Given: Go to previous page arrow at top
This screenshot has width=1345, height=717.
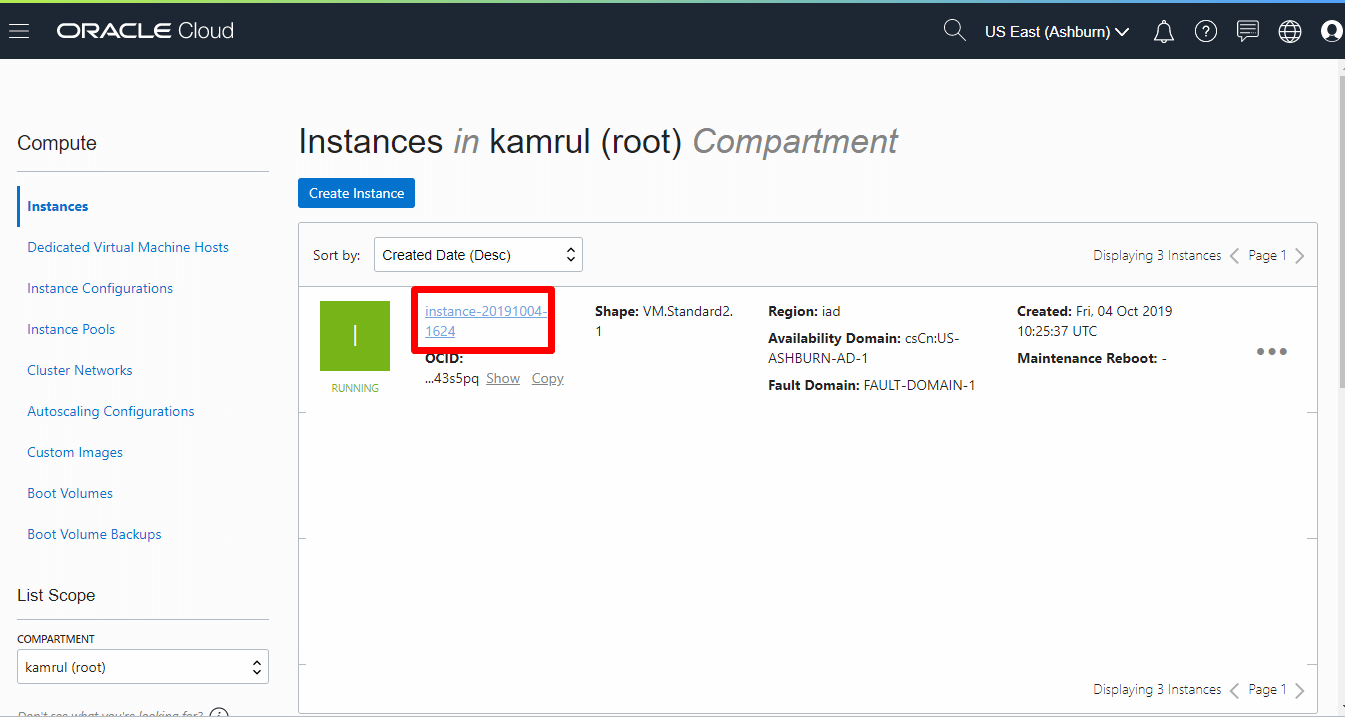Looking at the screenshot, I should 1235,256.
